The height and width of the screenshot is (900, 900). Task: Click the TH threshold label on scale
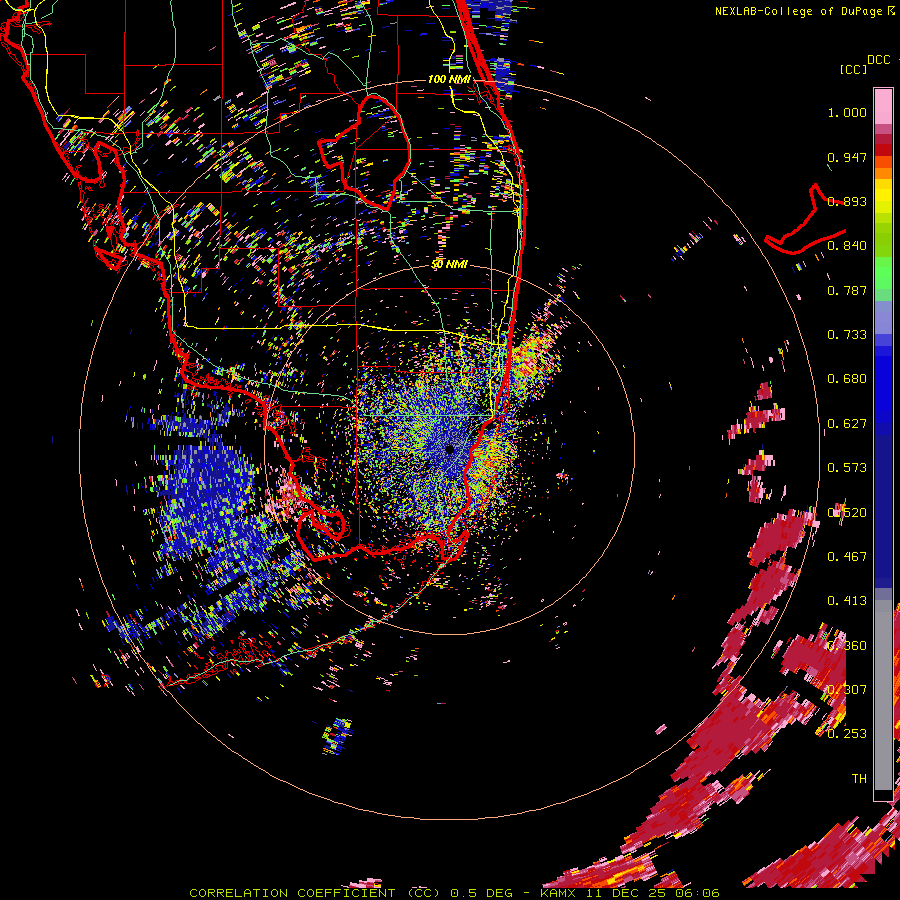pyautogui.click(x=859, y=778)
